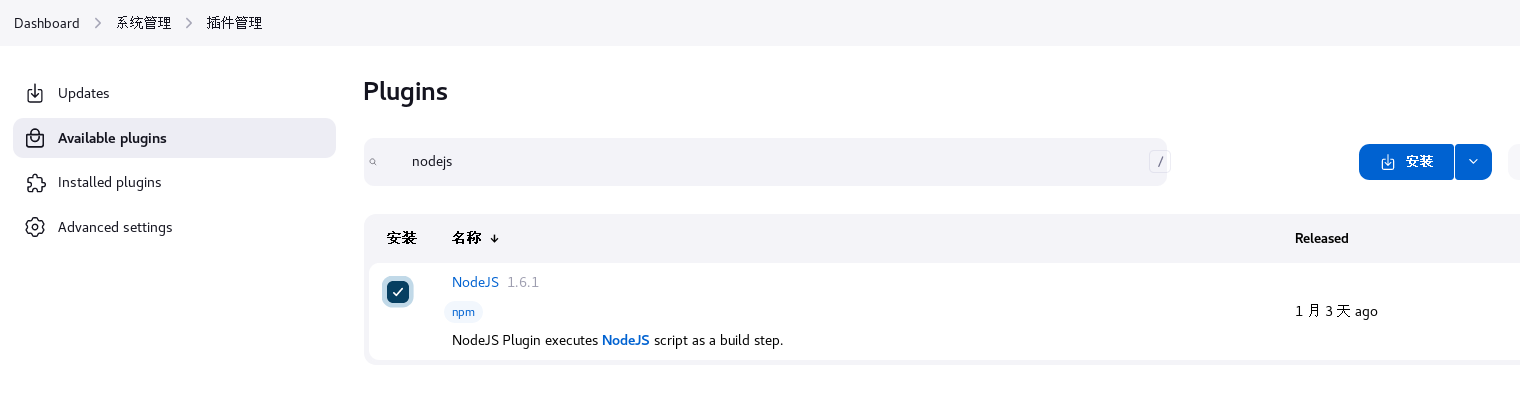Focus the plugin search field containing nodejs
The width and height of the screenshot is (1520, 419).
tap(765, 162)
